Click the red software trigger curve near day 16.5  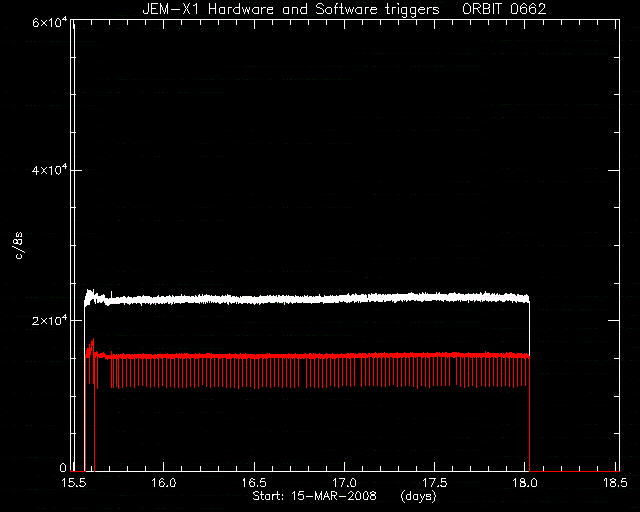pyautogui.click(x=254, y=356)
